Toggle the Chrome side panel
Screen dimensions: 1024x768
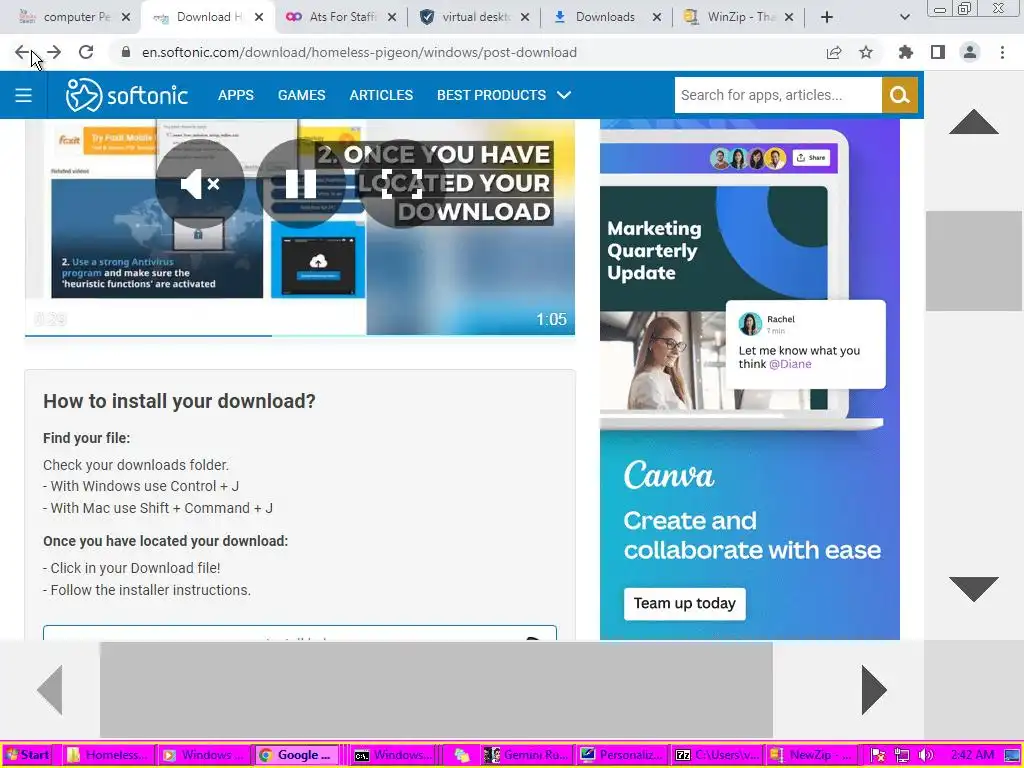938,52
